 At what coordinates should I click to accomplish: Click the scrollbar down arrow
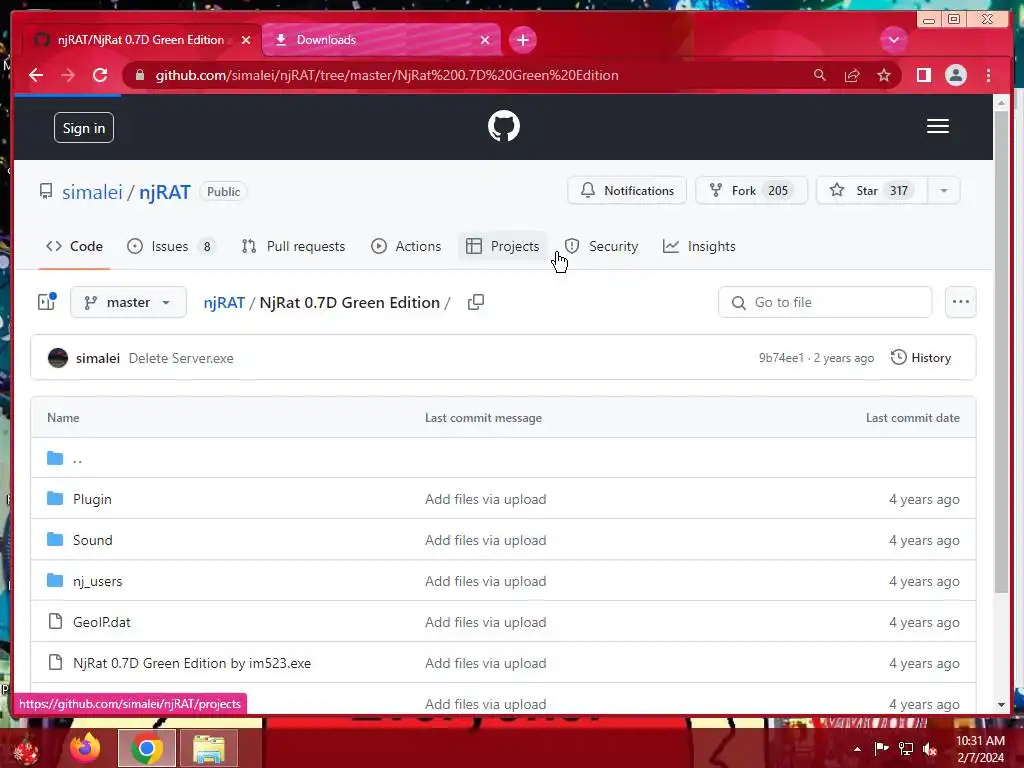click(x=1001, y=705)
